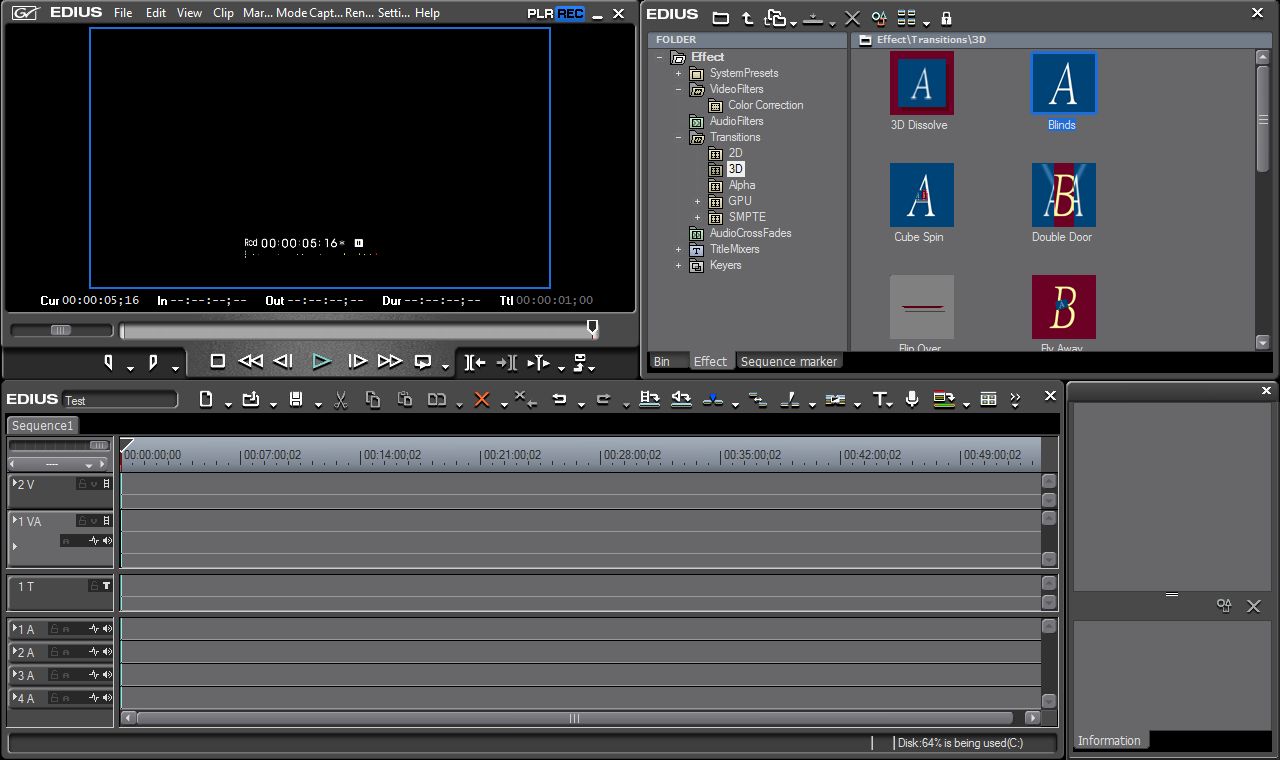Click the Cut scissors icon

(x=340, y=399)
